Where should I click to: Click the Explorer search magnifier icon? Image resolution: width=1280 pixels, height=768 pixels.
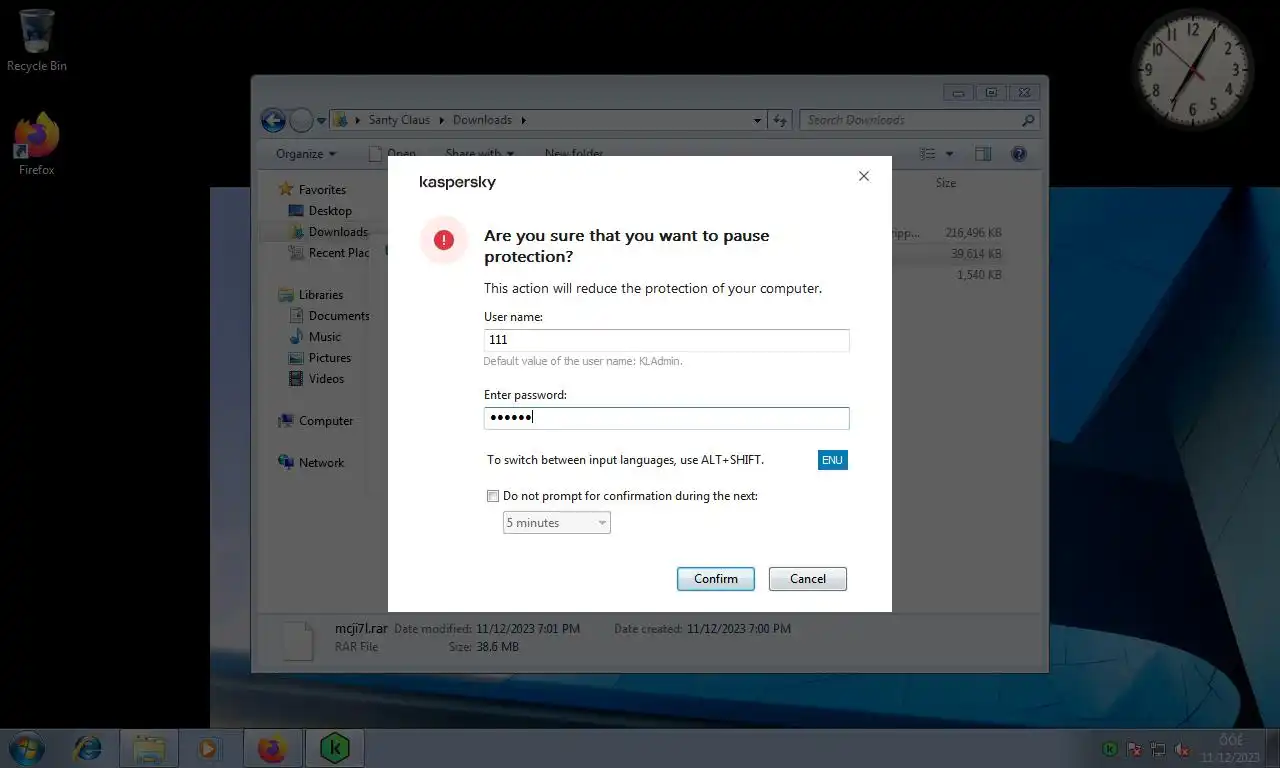pos(1028,120)
